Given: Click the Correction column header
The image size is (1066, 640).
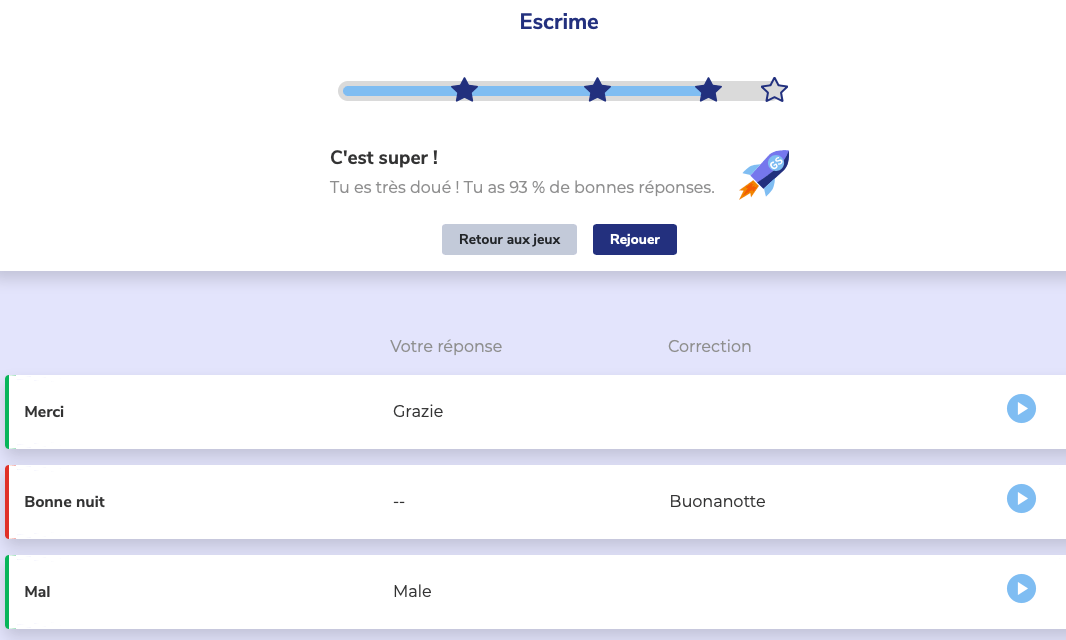Looking at the screenshot, I should click(x=709, y=347).
